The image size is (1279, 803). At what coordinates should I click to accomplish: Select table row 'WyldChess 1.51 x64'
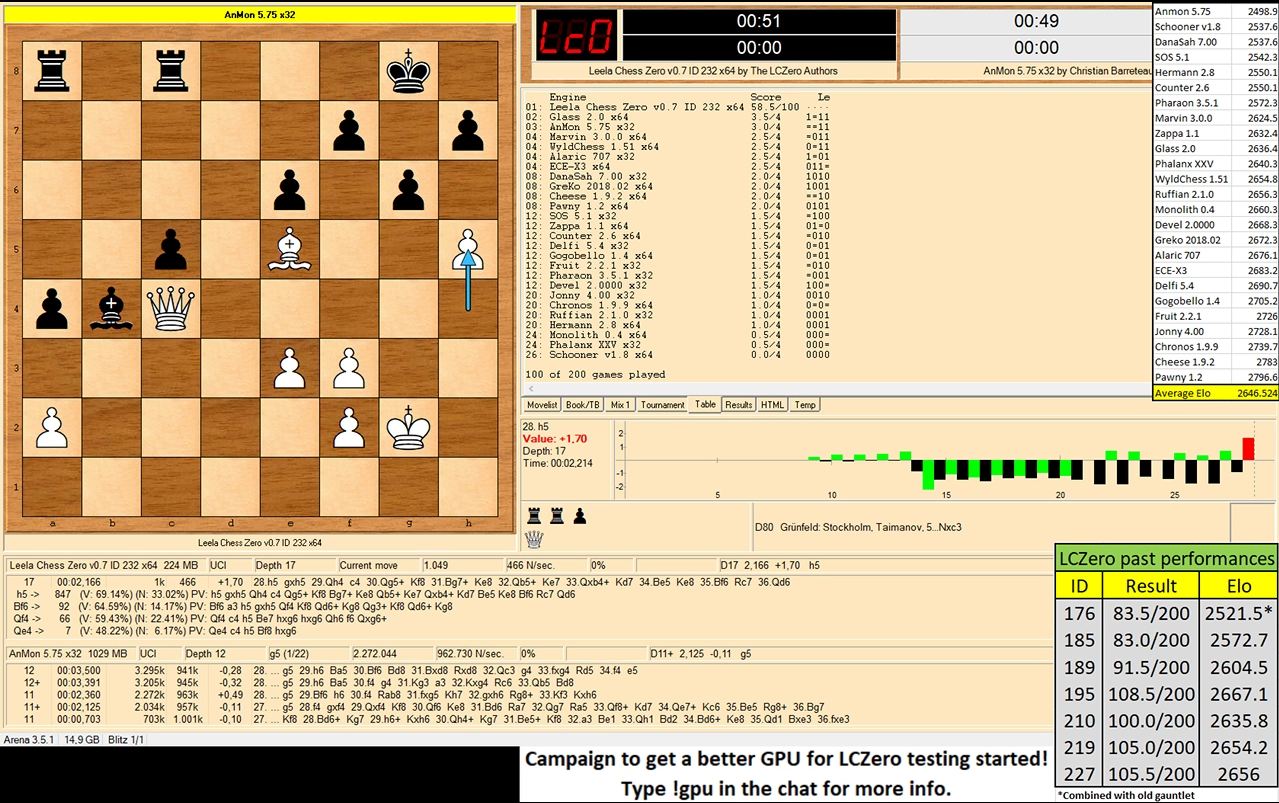tap(677, 147)
